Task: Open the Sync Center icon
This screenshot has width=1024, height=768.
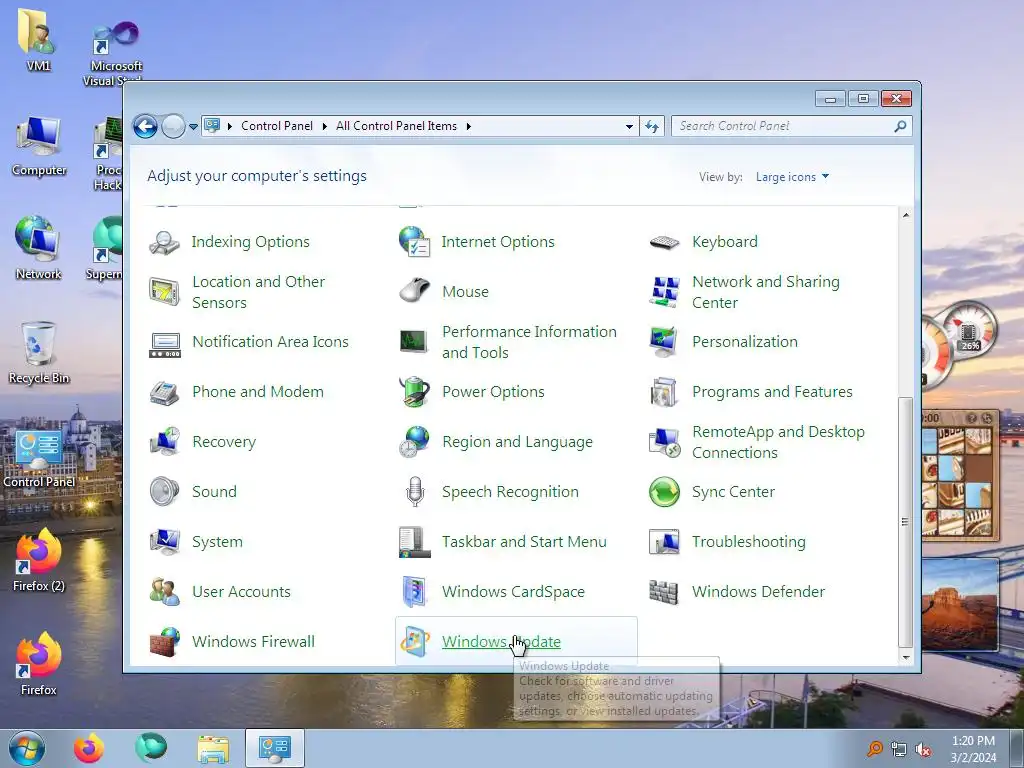Action: (x=665, y=492)
